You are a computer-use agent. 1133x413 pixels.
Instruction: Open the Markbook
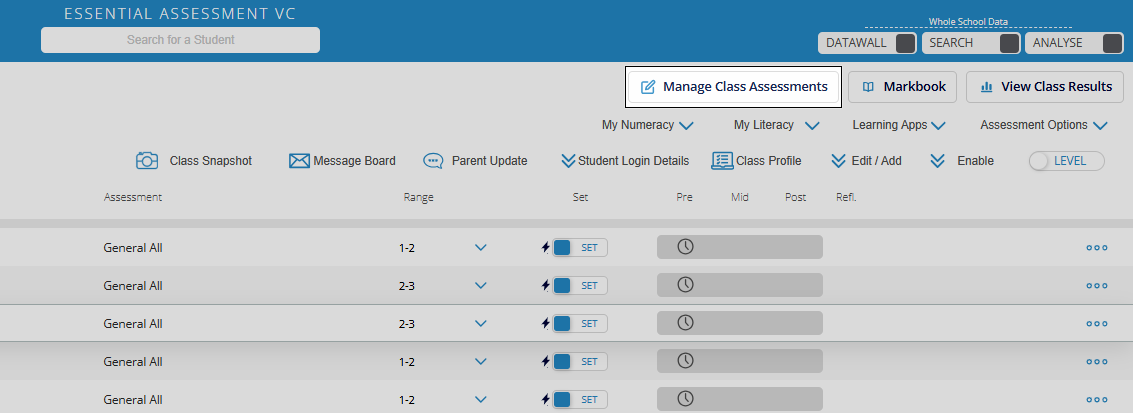pos(902,87)
